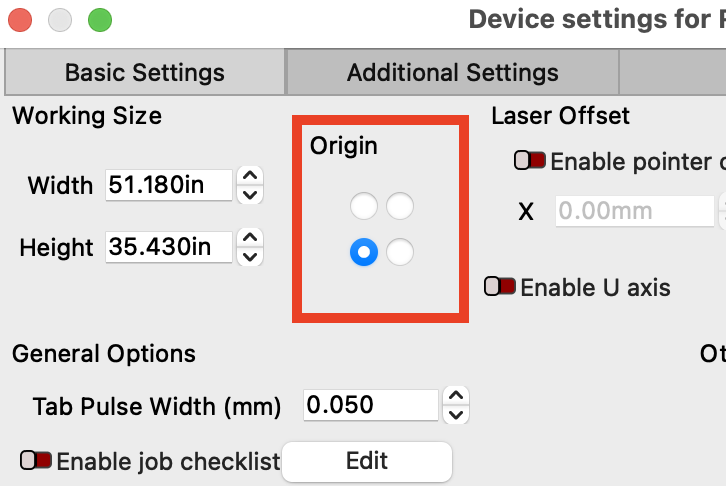Toggle the Enable U axis switch
This screenshot has height=486, width=726.
(499, 287)
